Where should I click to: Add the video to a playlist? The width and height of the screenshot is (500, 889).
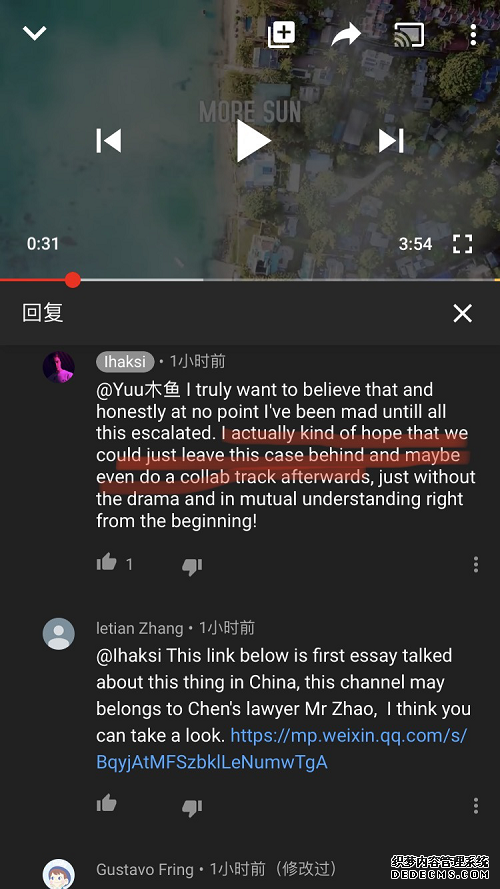[281, 35]
